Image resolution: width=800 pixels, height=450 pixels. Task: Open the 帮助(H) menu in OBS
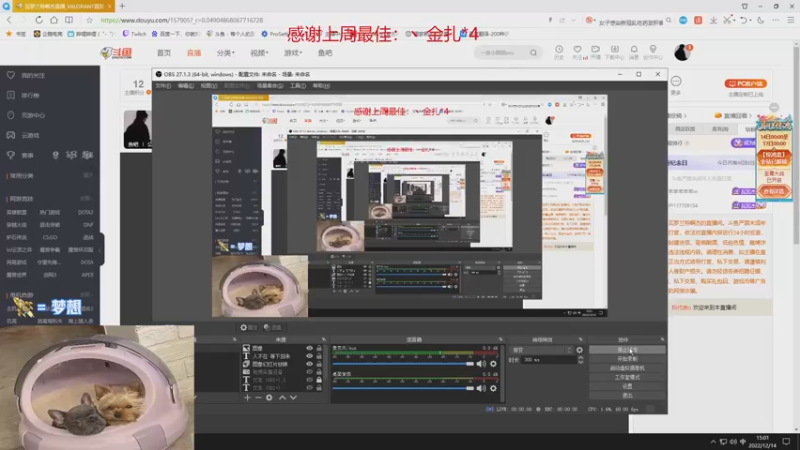click(x=321, y=86)
